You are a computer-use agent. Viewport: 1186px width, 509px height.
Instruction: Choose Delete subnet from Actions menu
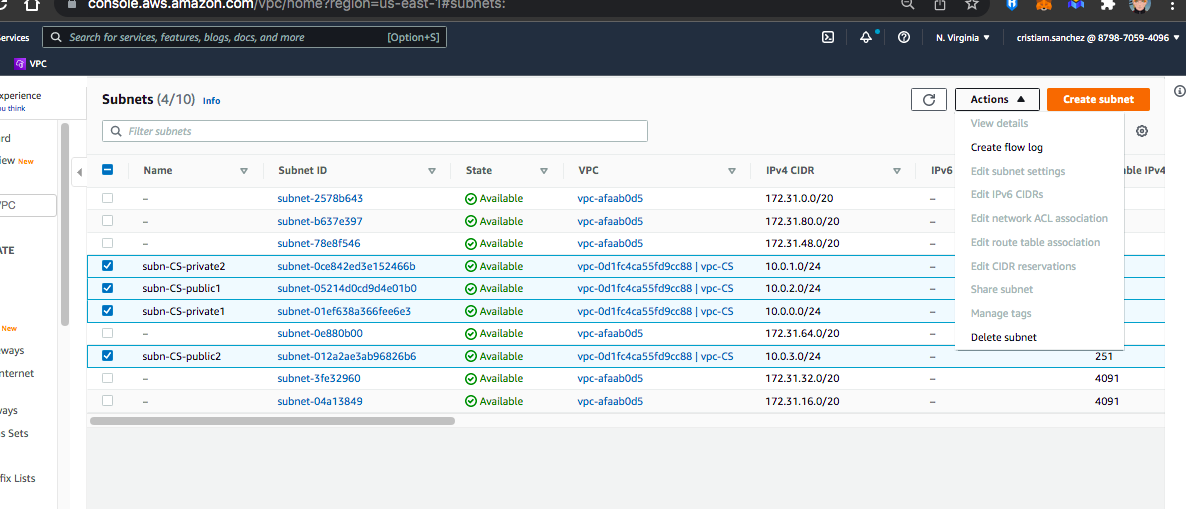[1003, 337]
